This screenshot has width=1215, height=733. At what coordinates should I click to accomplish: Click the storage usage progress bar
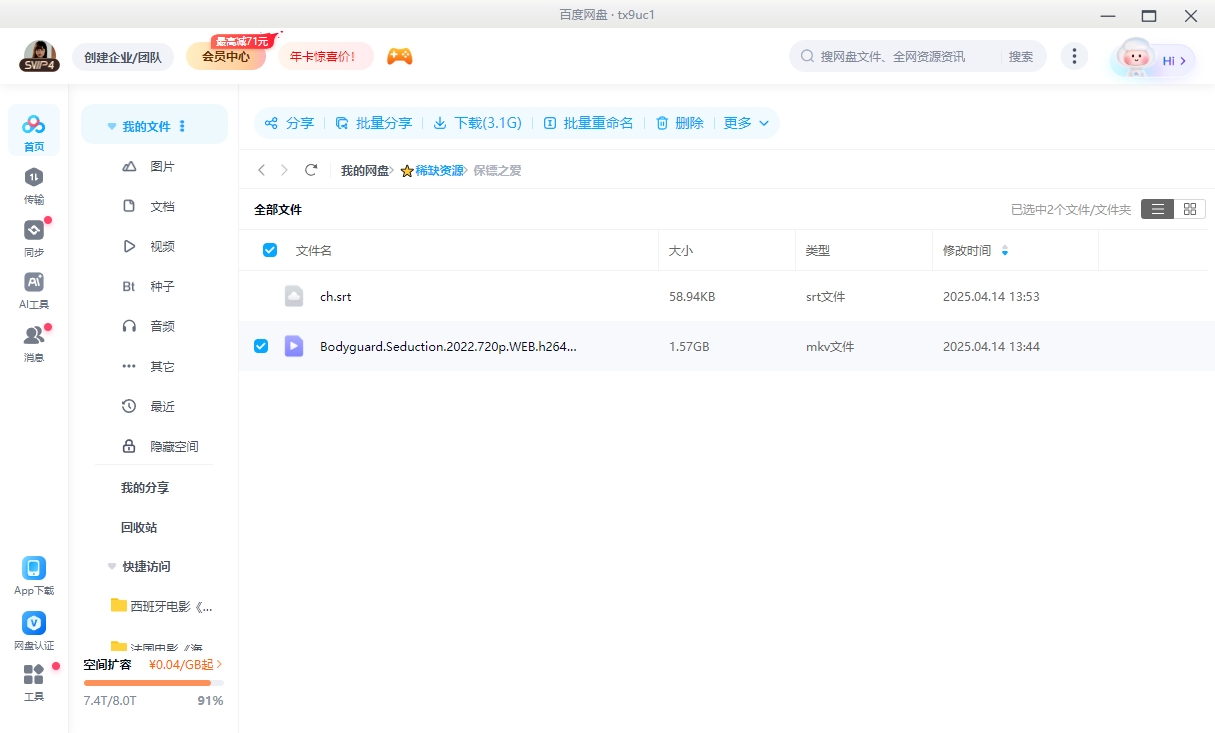coord(152,683)
